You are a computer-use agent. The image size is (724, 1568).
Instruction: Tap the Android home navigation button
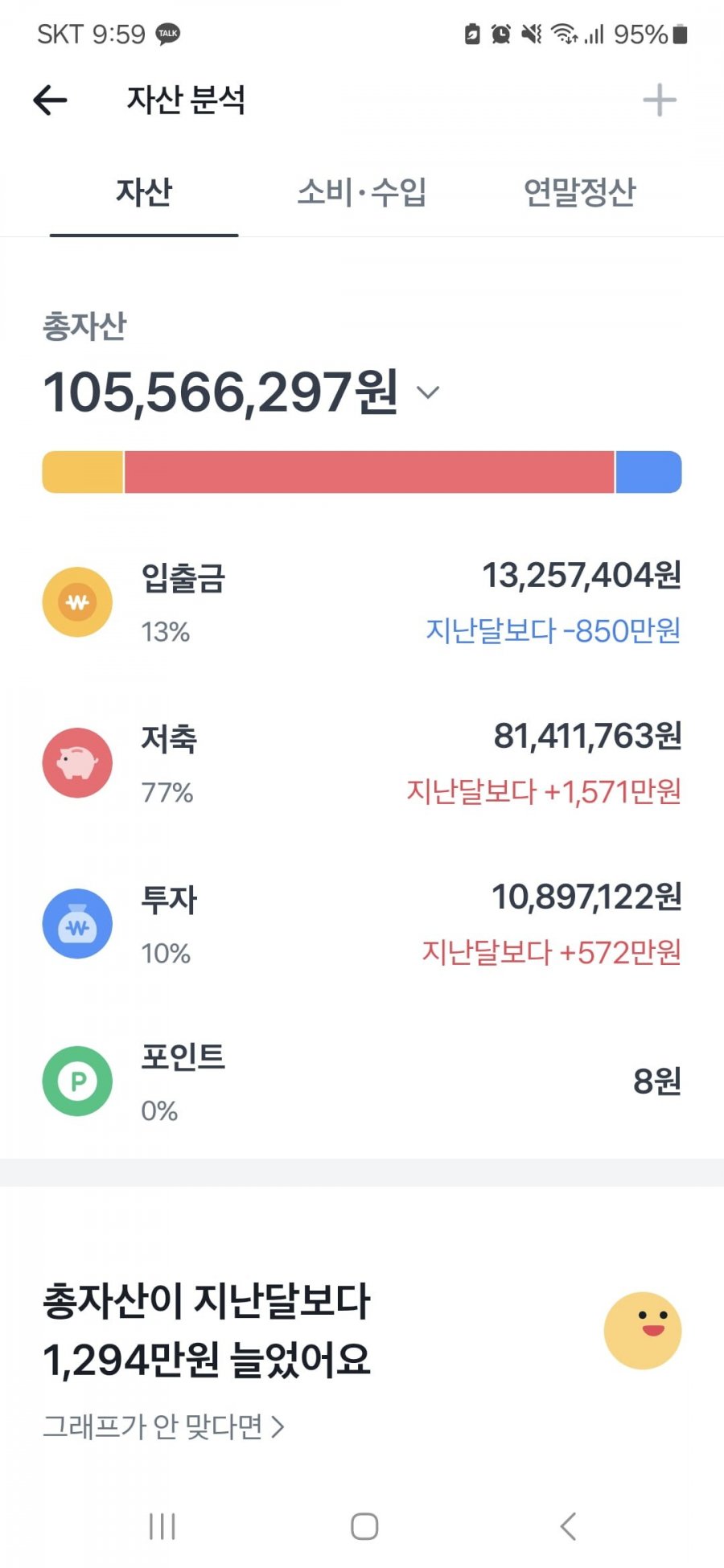(x=364, y=1525)
